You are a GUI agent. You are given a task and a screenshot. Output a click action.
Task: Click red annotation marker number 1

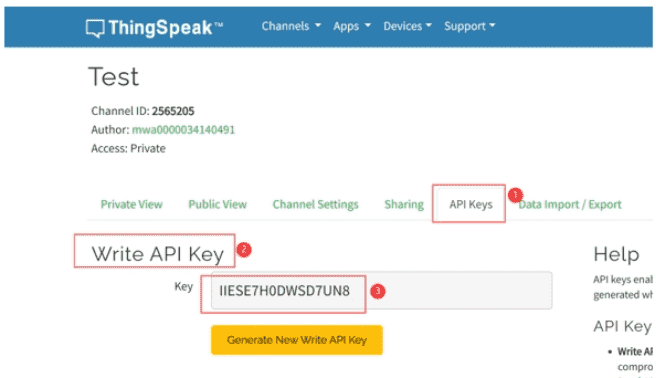pyautogui.click(x=515, y=194)
